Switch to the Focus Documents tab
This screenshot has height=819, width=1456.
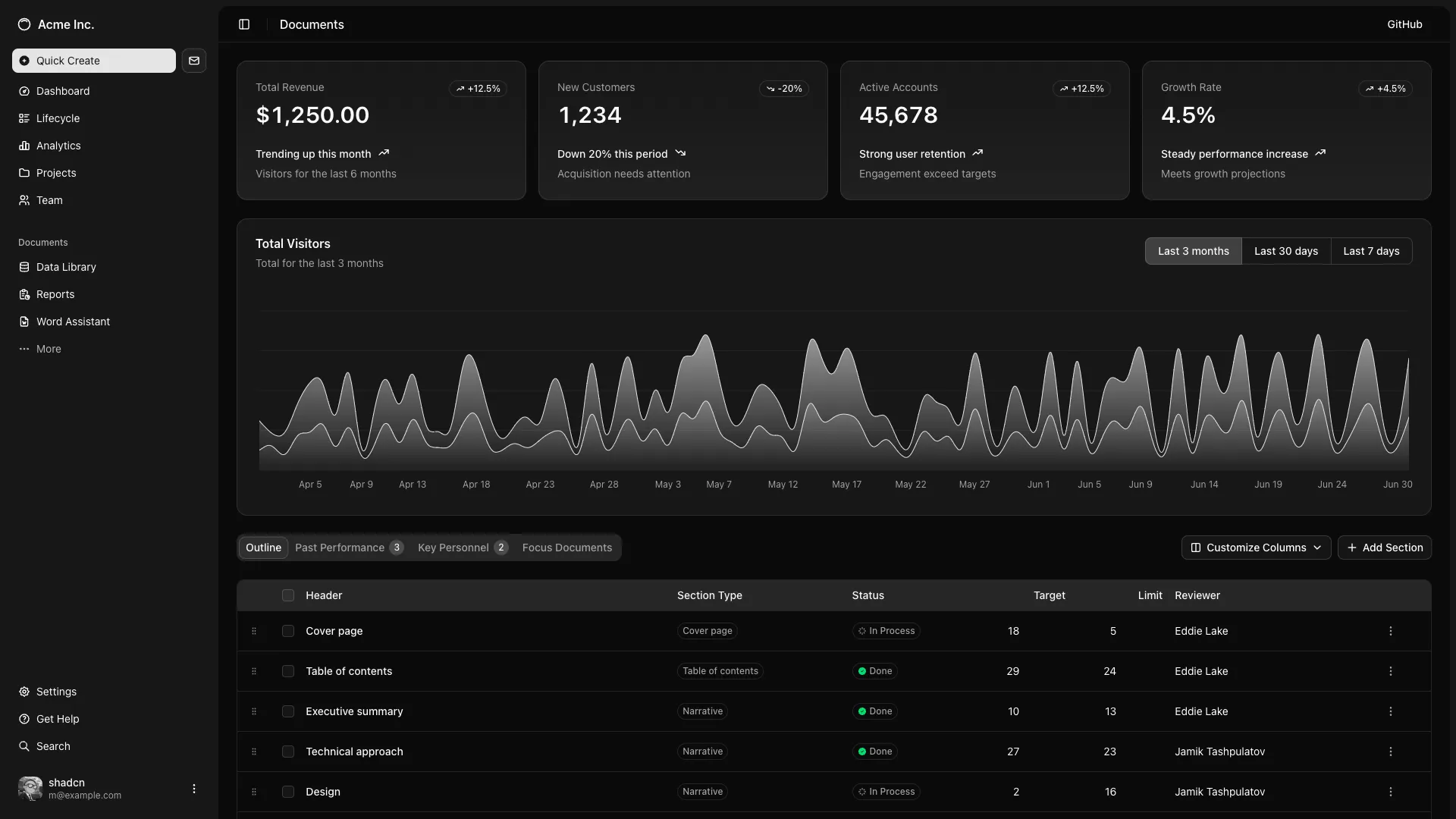coord(566,548)
